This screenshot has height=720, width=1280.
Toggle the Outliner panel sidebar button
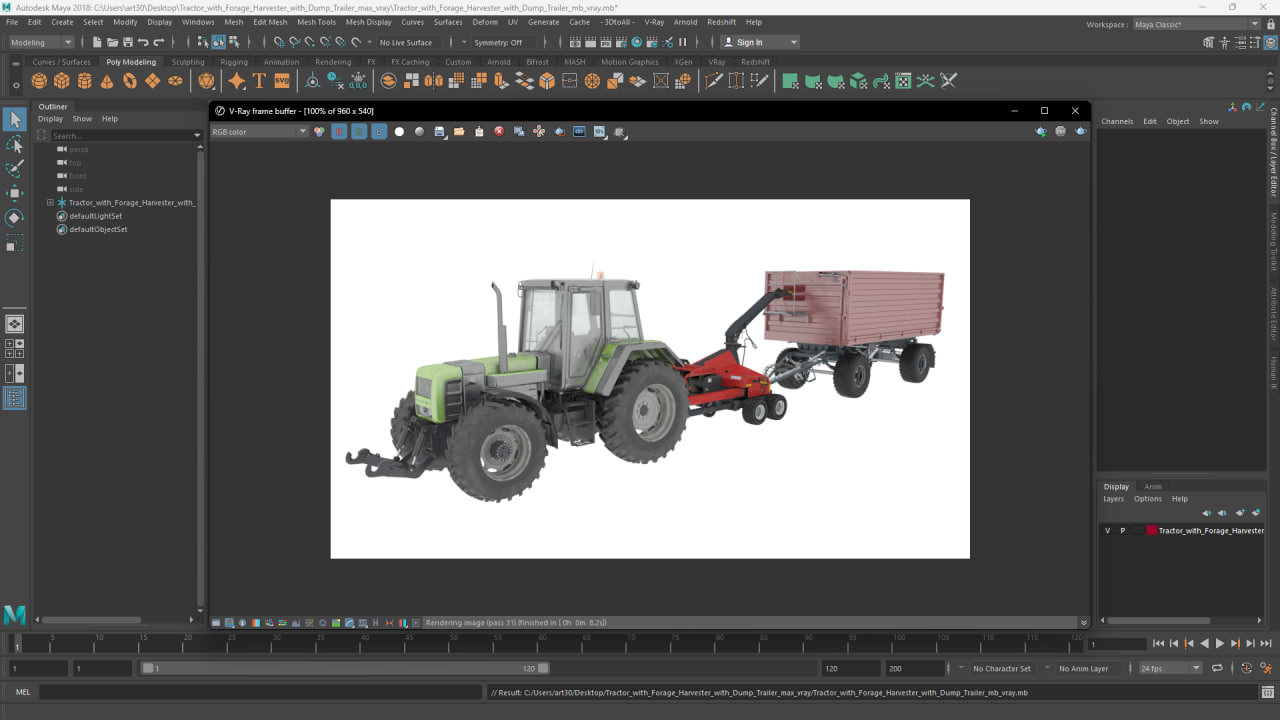point(14,398)
